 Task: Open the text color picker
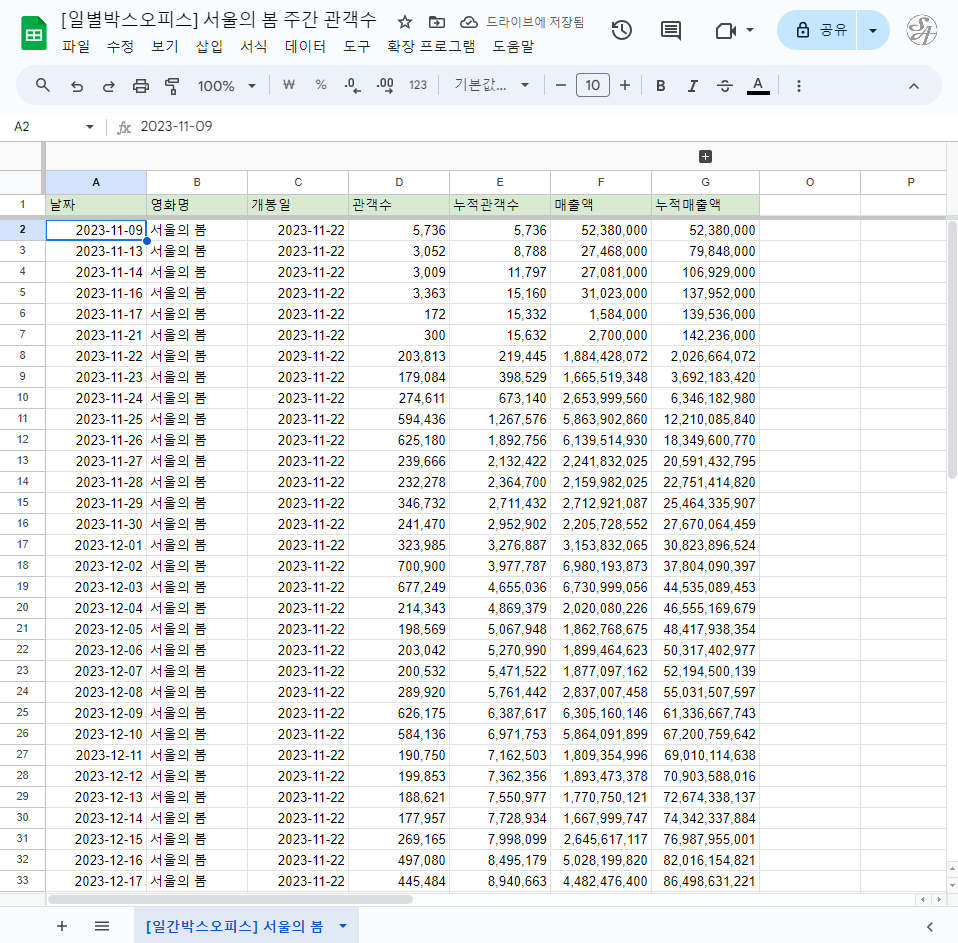pos(758,86)
